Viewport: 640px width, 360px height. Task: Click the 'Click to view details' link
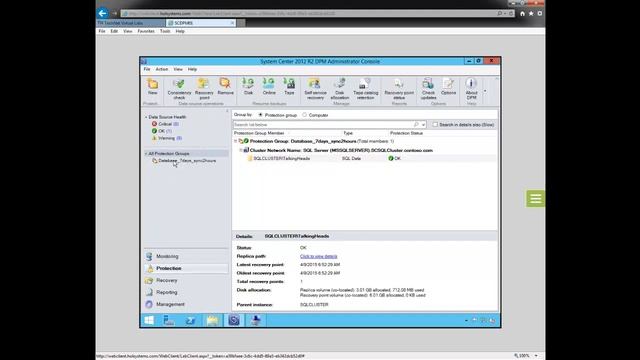(318, 256)
